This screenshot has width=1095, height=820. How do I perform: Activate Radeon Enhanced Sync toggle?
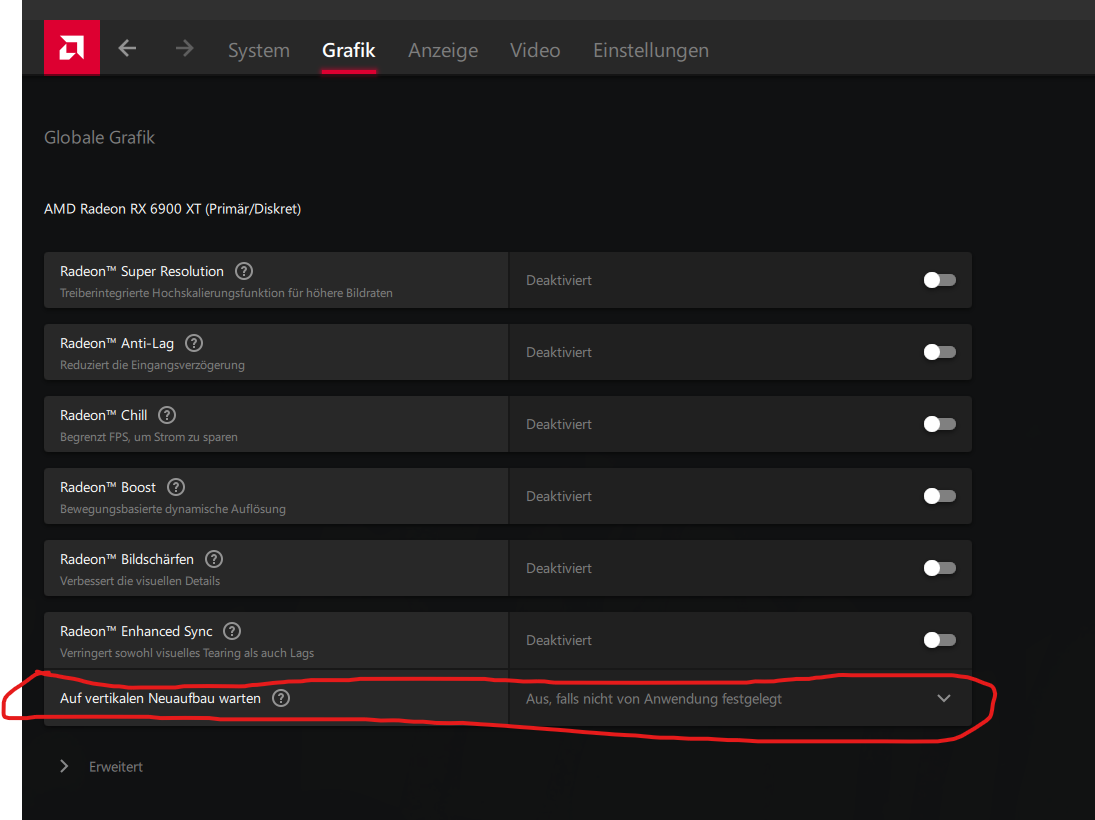[939, 640]
